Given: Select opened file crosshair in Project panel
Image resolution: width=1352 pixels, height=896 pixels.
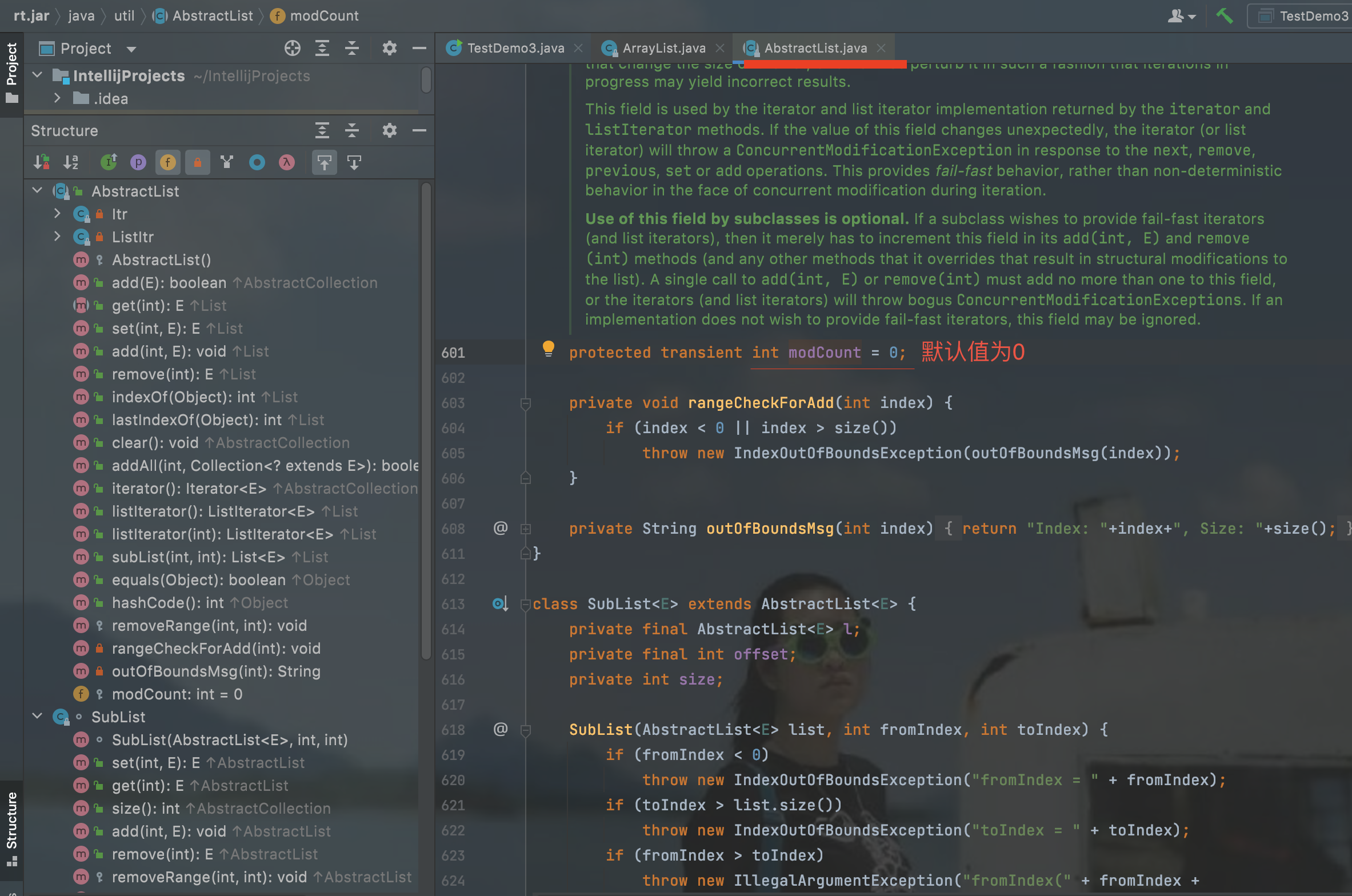Looking at the screenshot, I should click(x=293, y=49).
